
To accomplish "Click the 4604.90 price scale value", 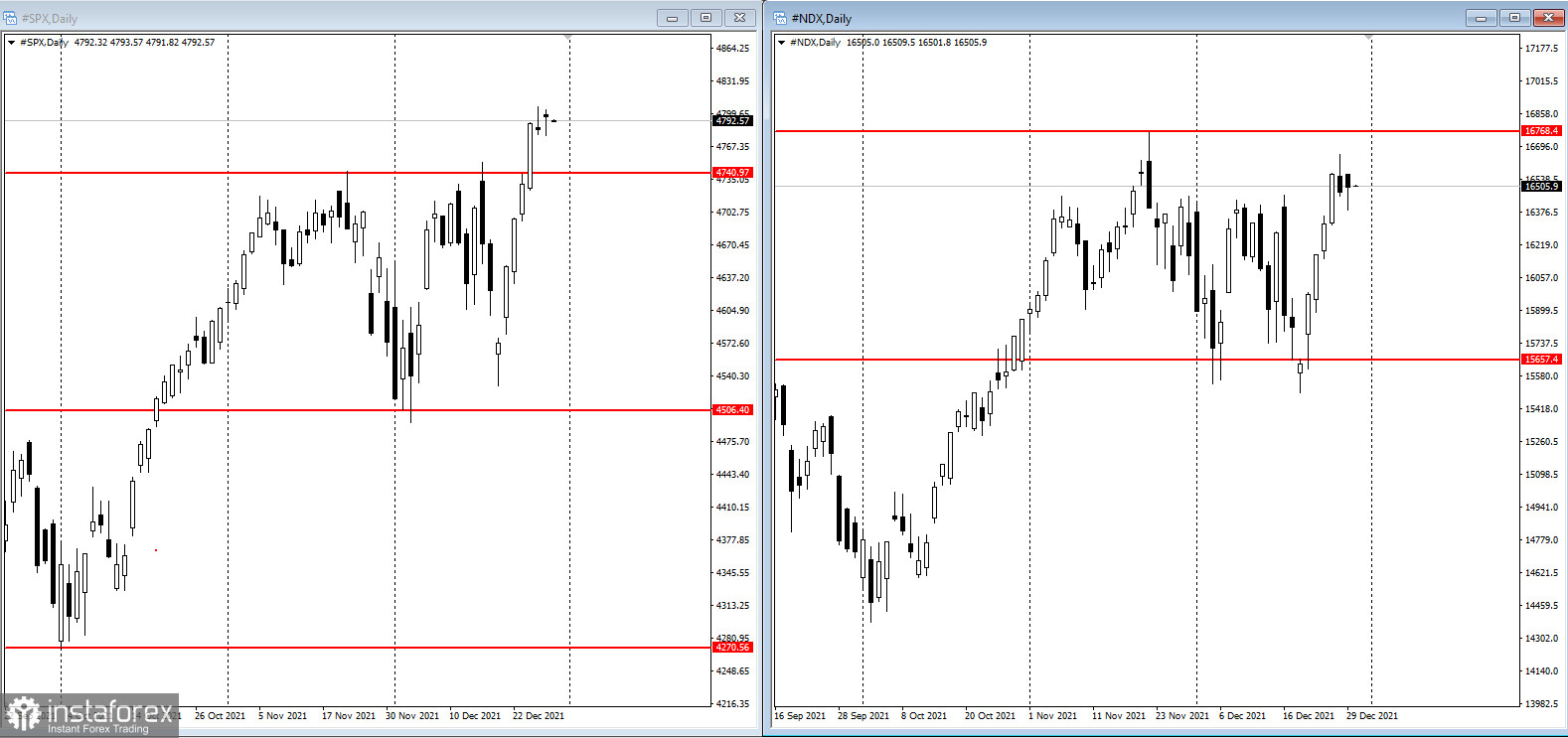I will (x=733, y=311).
